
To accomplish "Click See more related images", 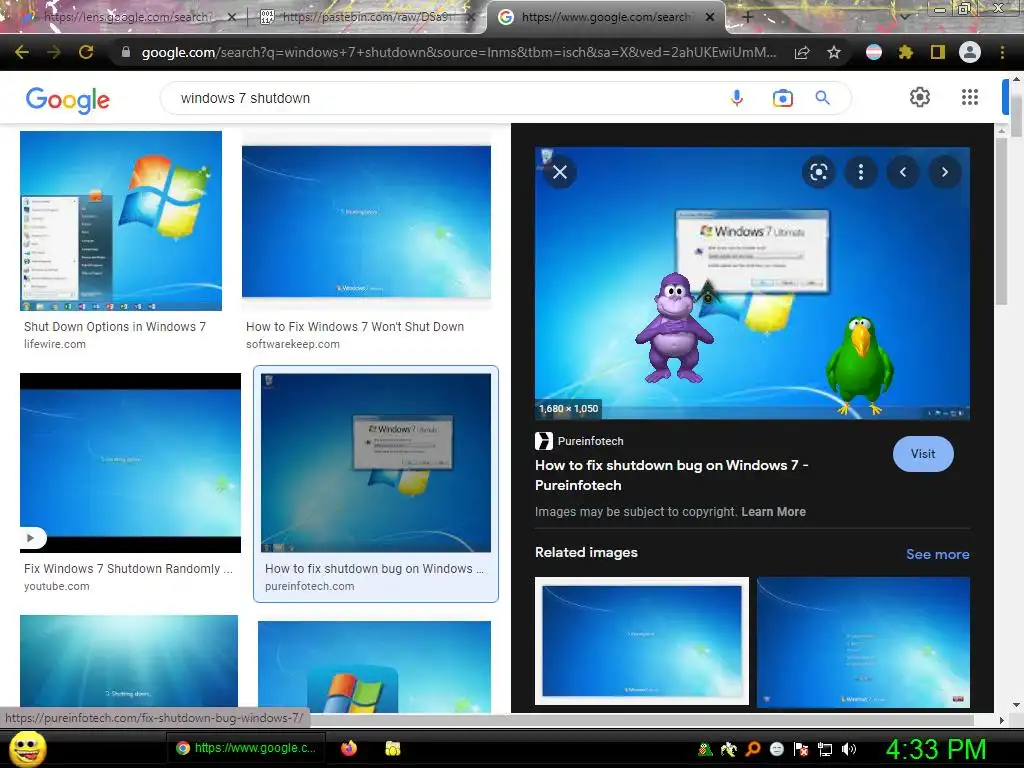I will pos(937,554).
